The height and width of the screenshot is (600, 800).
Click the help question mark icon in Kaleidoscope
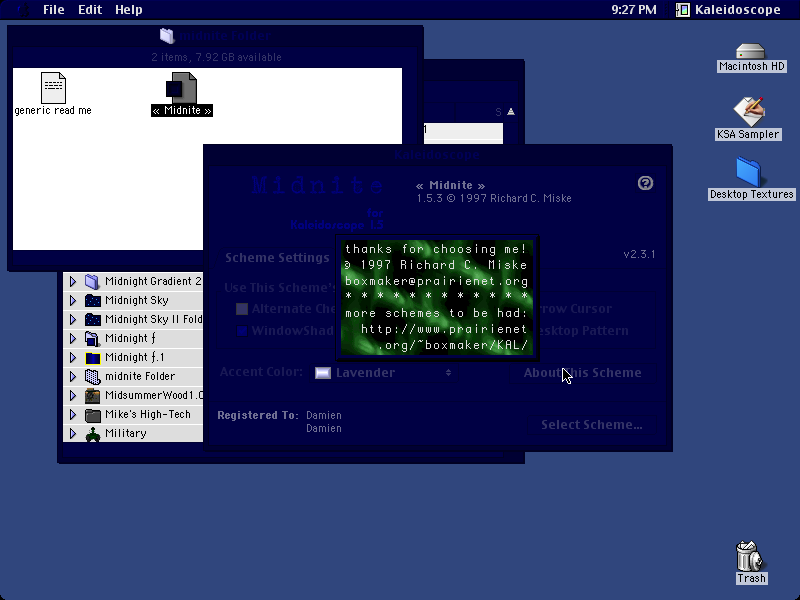click(645, 183)
